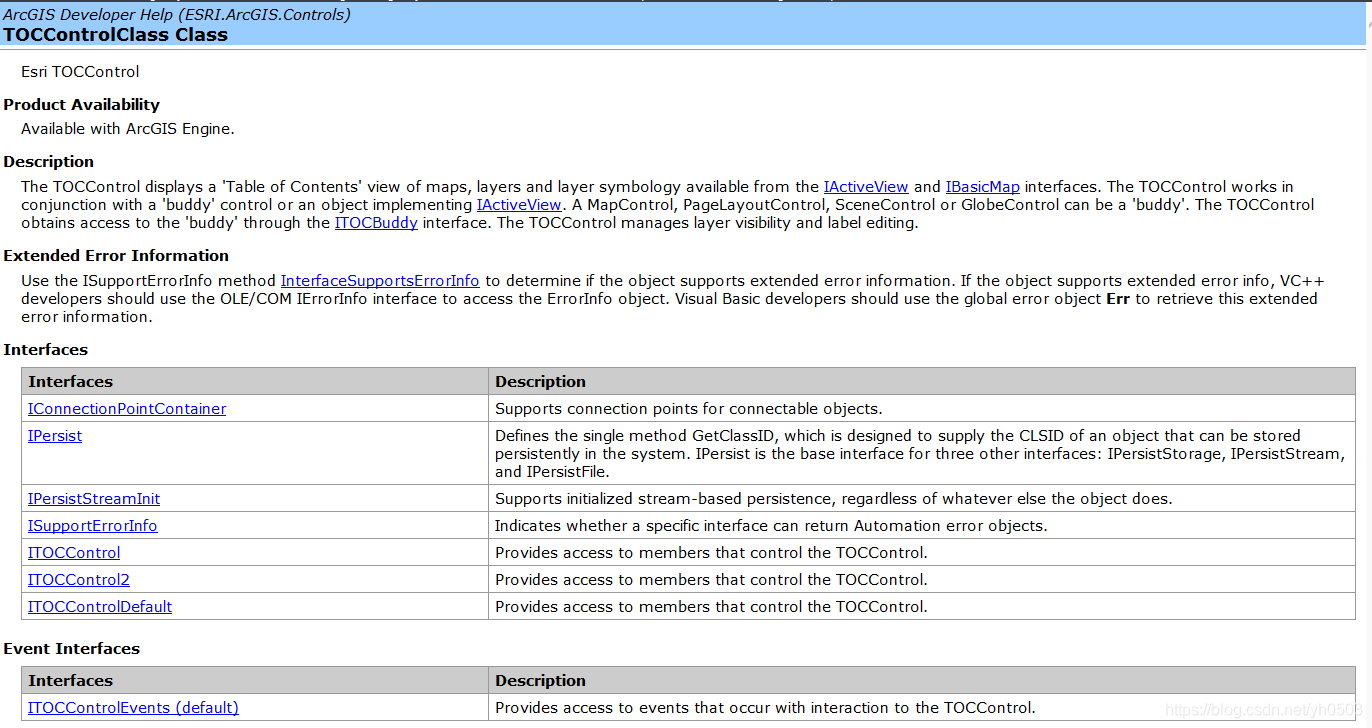
Task: Open the InterfaceSupportsErrorInfo method link
Action: click(x=380, y=281)
